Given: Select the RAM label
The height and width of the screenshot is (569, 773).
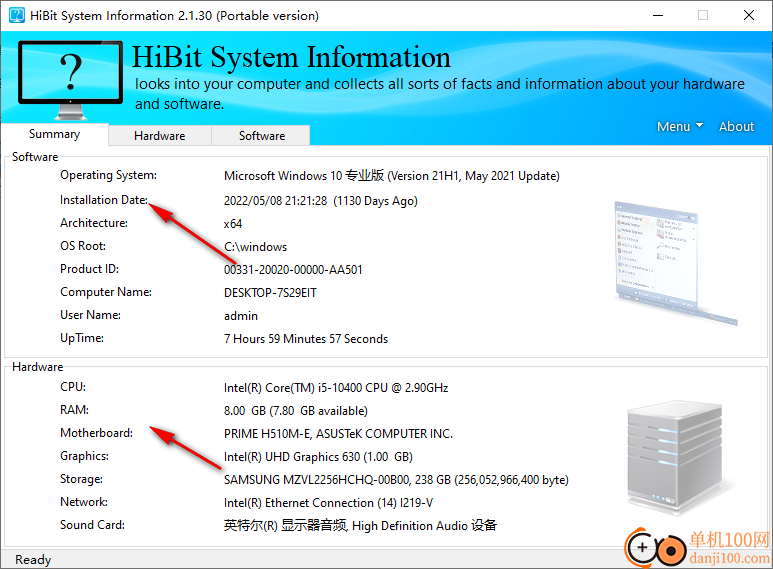Looking at the screenshot, I should click(x=74, y=410).
